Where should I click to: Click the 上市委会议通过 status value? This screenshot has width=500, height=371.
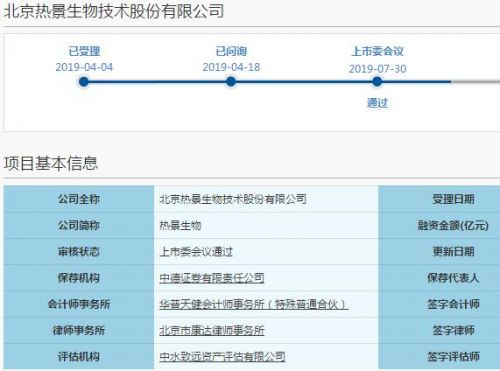point(196,252)
